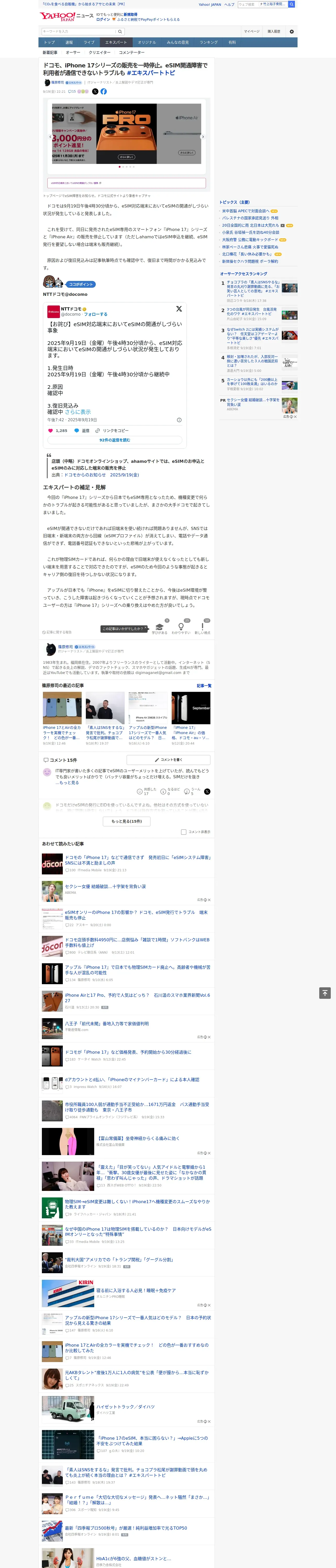
Task: Open the みんなの意見 navigation tab
Action: [178, 43]
